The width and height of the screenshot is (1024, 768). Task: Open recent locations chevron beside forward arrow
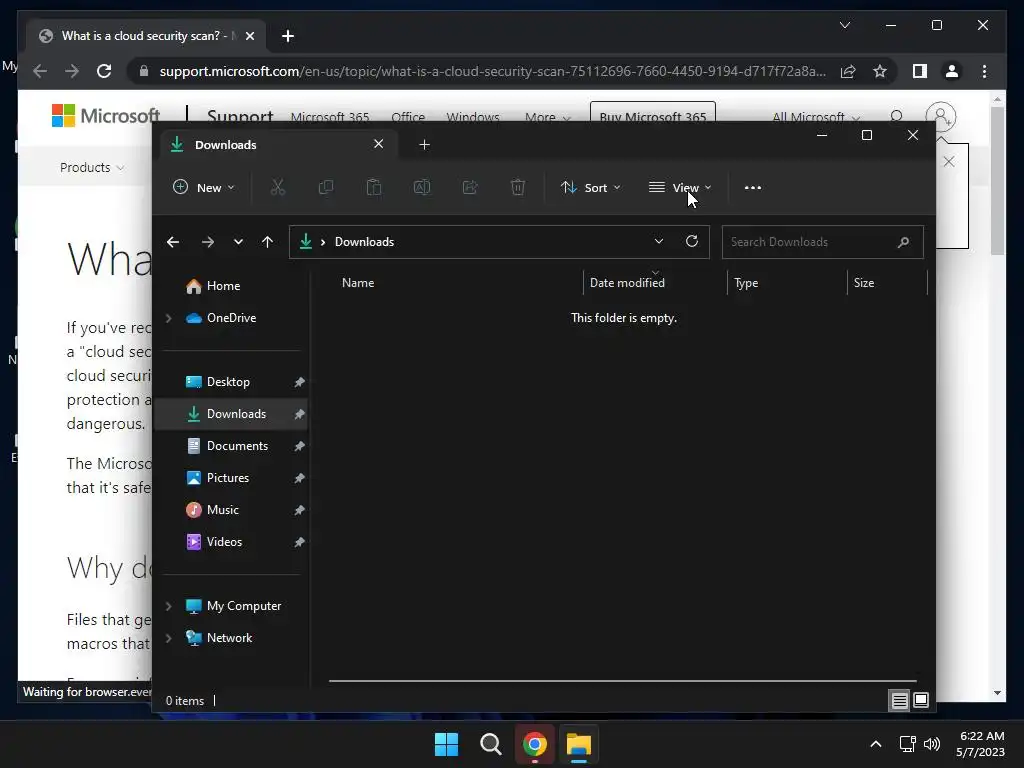(x=238, y=242)
